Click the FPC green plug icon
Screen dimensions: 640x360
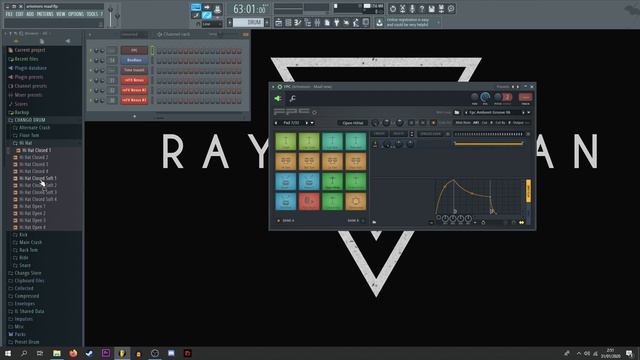(x=278, y=98)
